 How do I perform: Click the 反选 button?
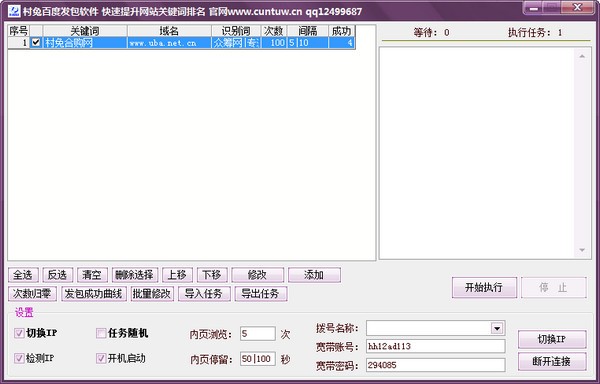pyautogui.click(x=57, y=275)
